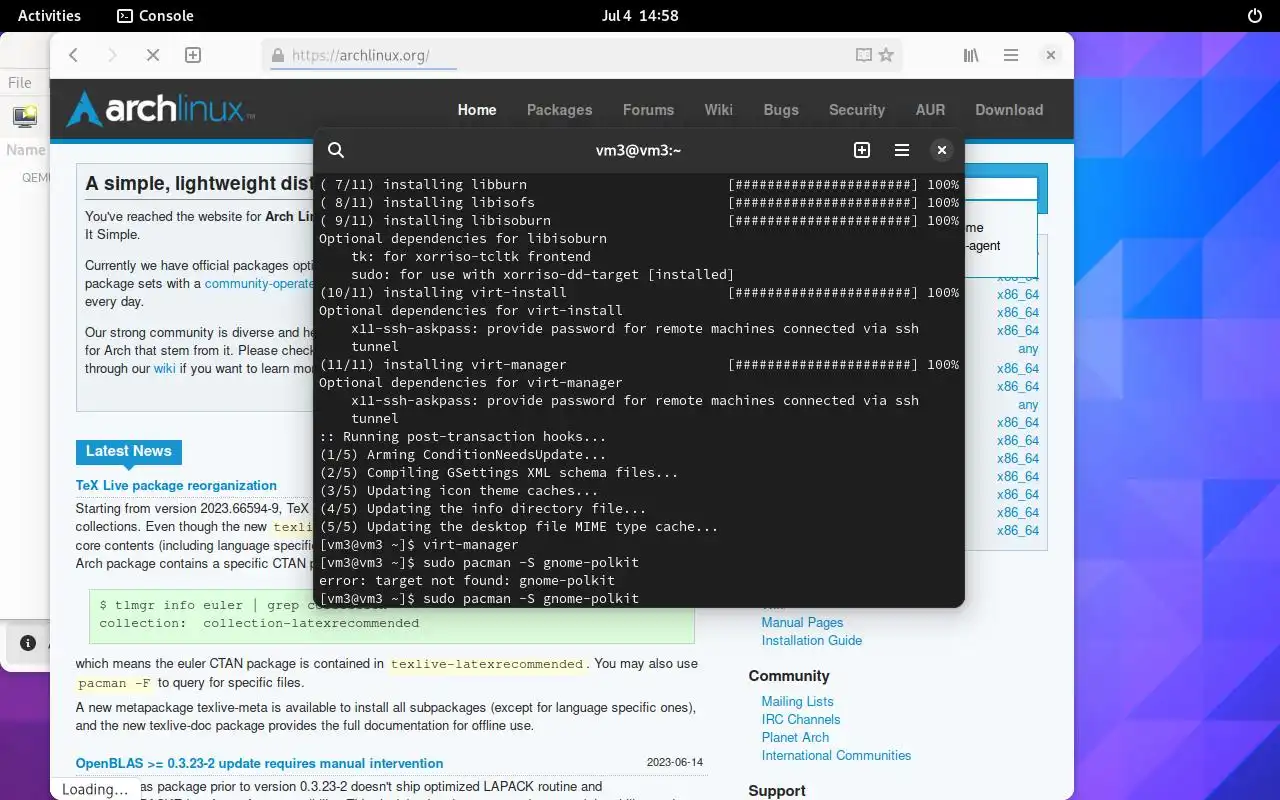Click the browser back arrow
Image resolution: width=1280 pixels, height=800 pixels.
point(73,56)
